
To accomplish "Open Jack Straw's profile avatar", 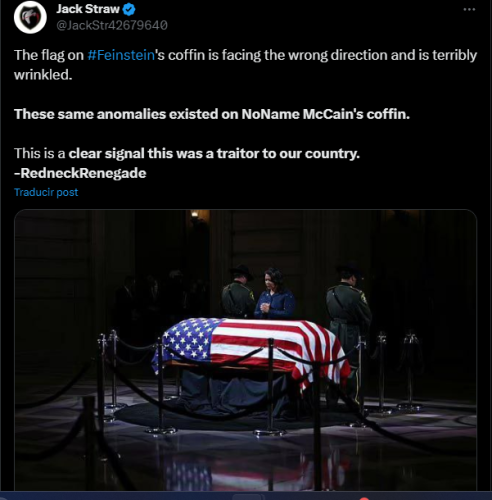I will 30,17.
